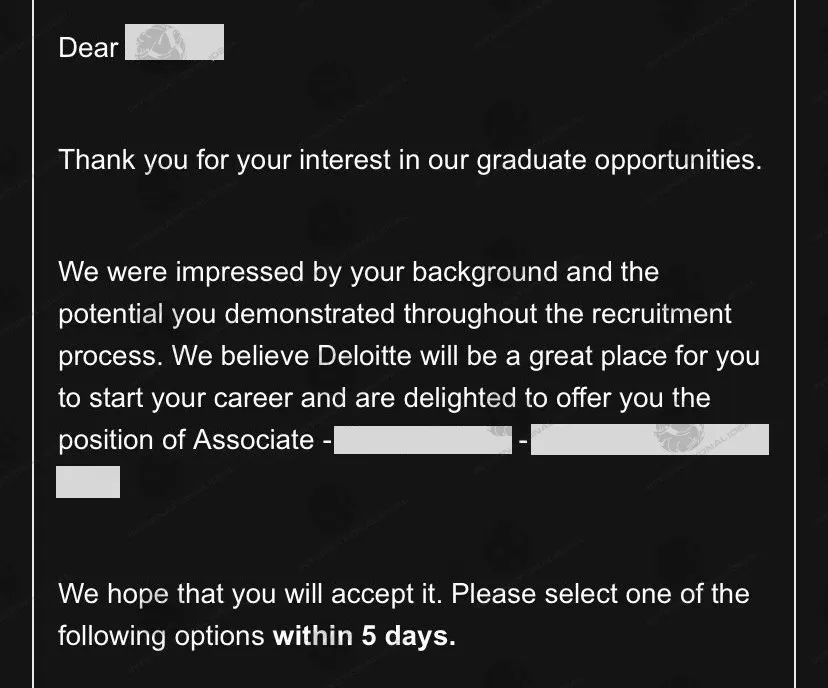Click the line starting "We were impressed"
Viewport: 828px width, 688px height.
(x=359, y=272)
